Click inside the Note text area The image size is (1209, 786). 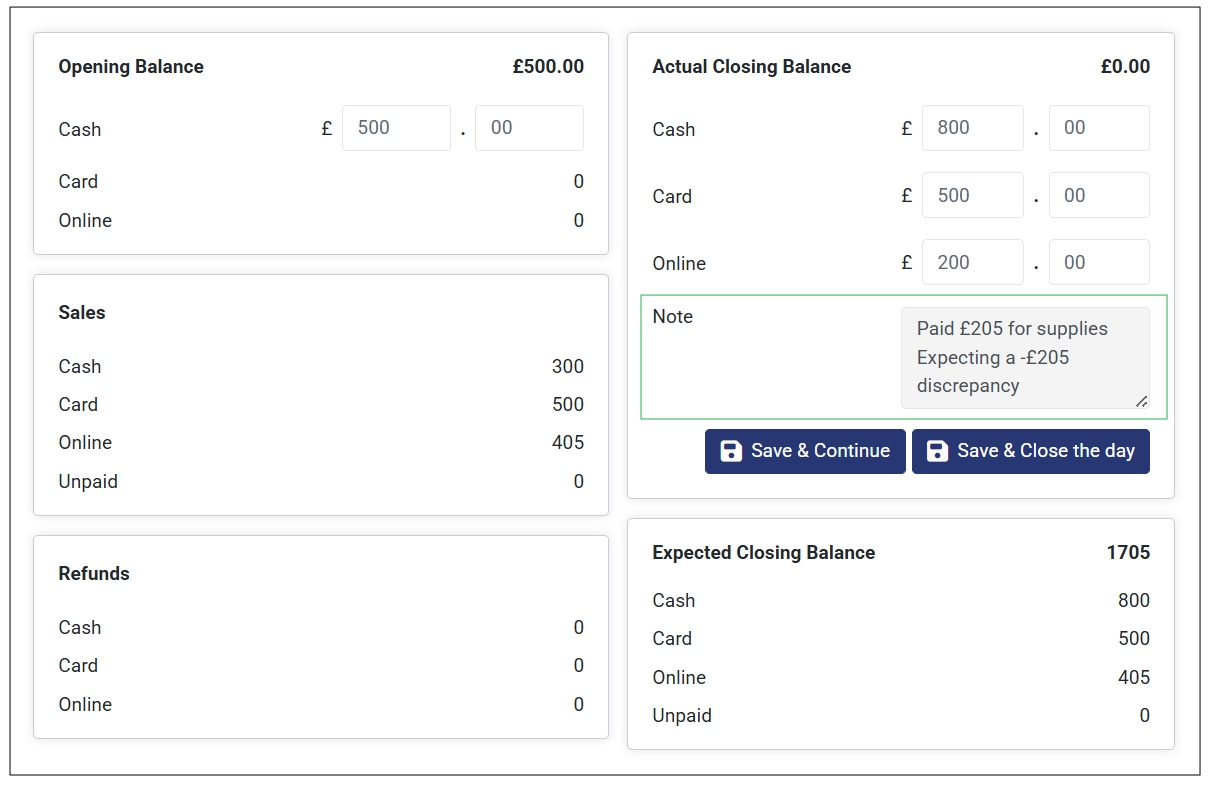(1024, 357)
